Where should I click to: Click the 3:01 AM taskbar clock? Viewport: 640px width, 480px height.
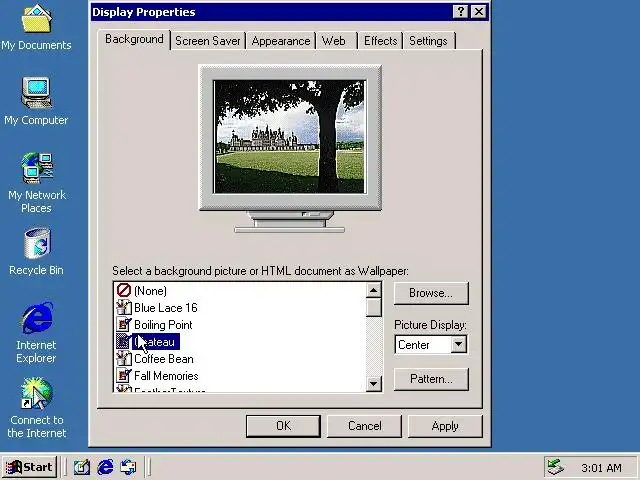click(601, 468)
